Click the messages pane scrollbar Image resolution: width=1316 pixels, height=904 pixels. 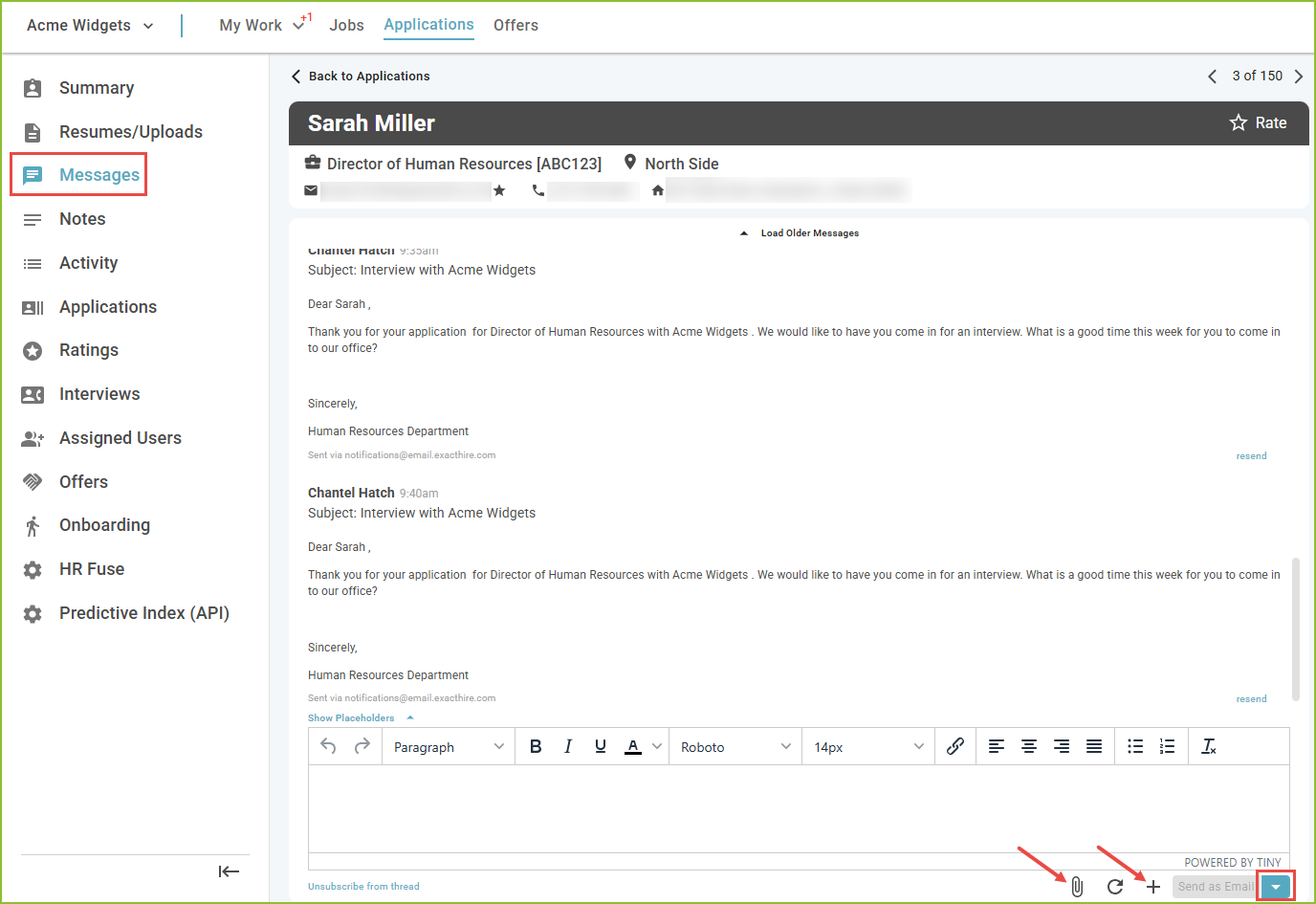click(1296, 629)
